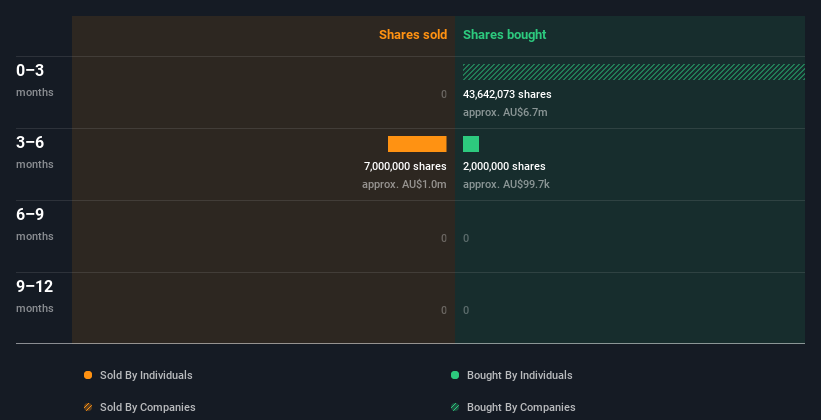Click the striped Sold By Companies legend icon
Screen dimensions: 821x420
88,407
